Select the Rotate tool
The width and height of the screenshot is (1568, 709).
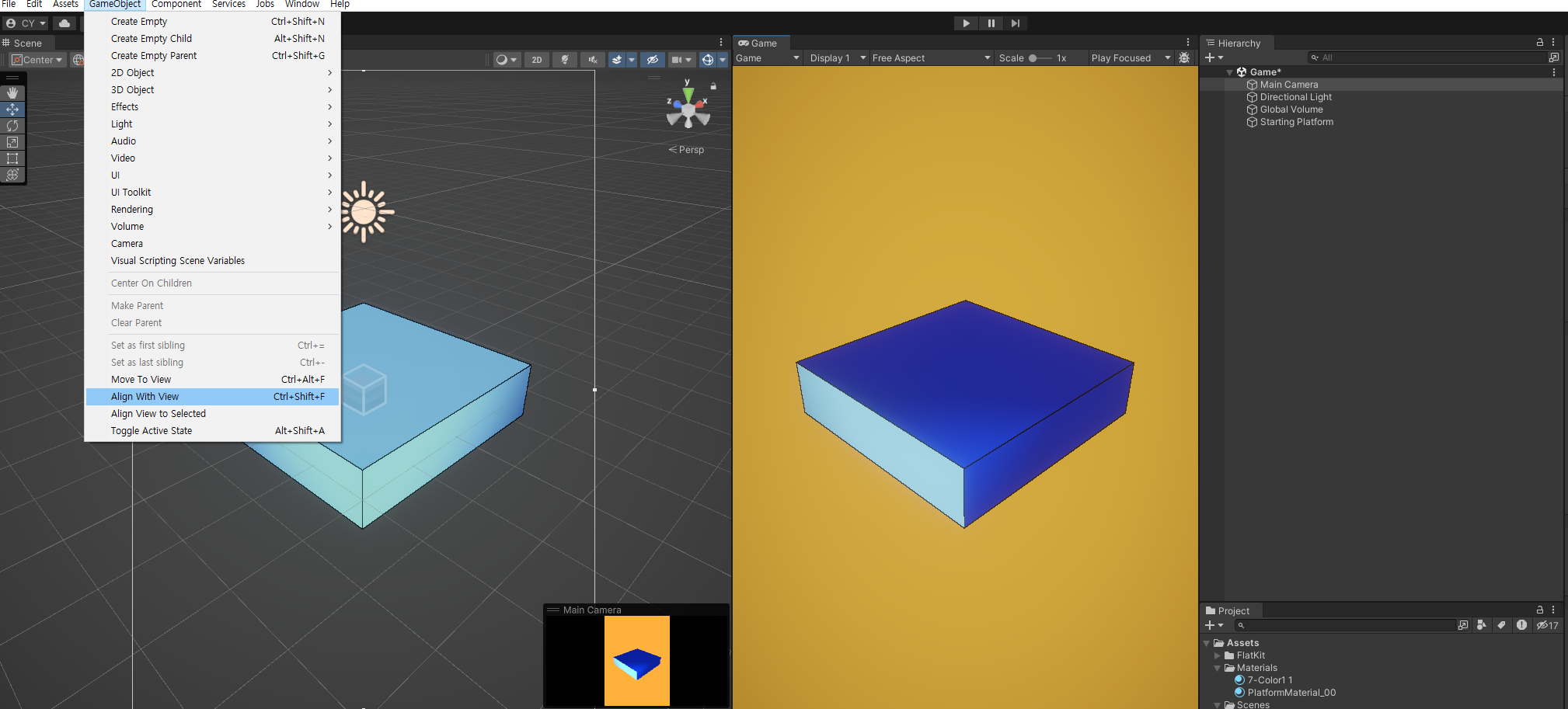[x=12, y=126]
